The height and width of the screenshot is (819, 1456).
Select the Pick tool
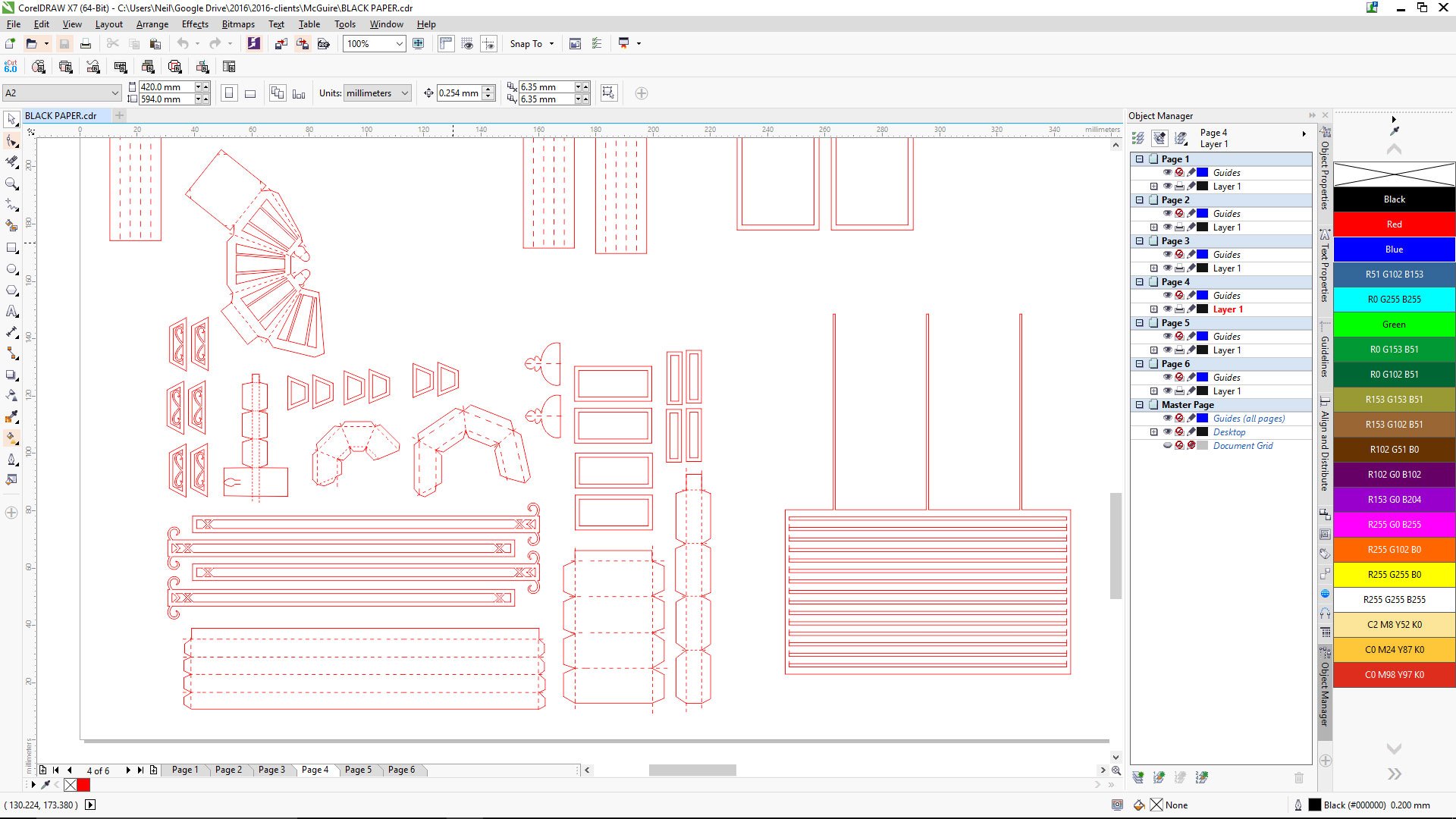[11, 119]
